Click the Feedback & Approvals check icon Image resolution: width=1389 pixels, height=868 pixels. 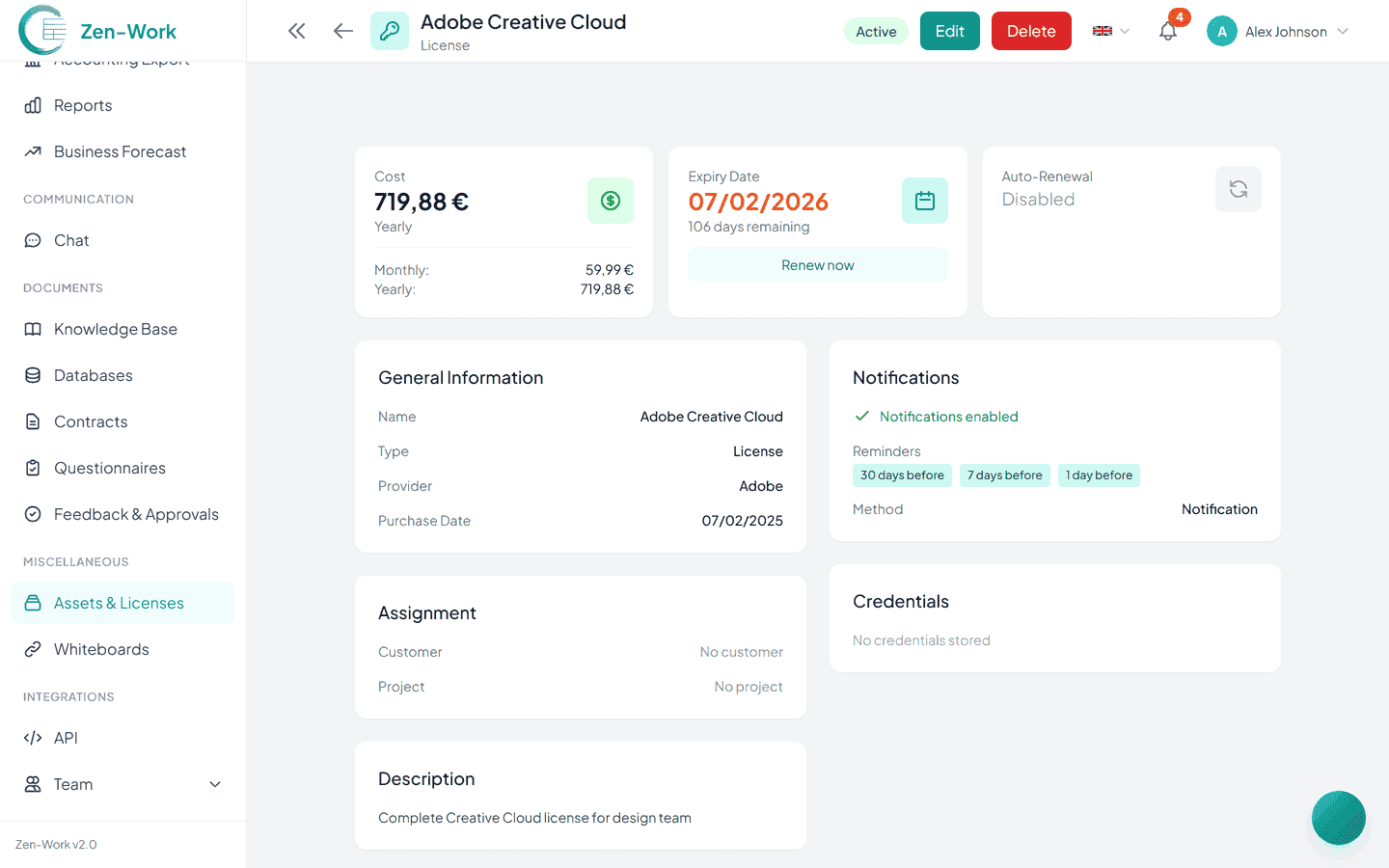tap(33, 514)
